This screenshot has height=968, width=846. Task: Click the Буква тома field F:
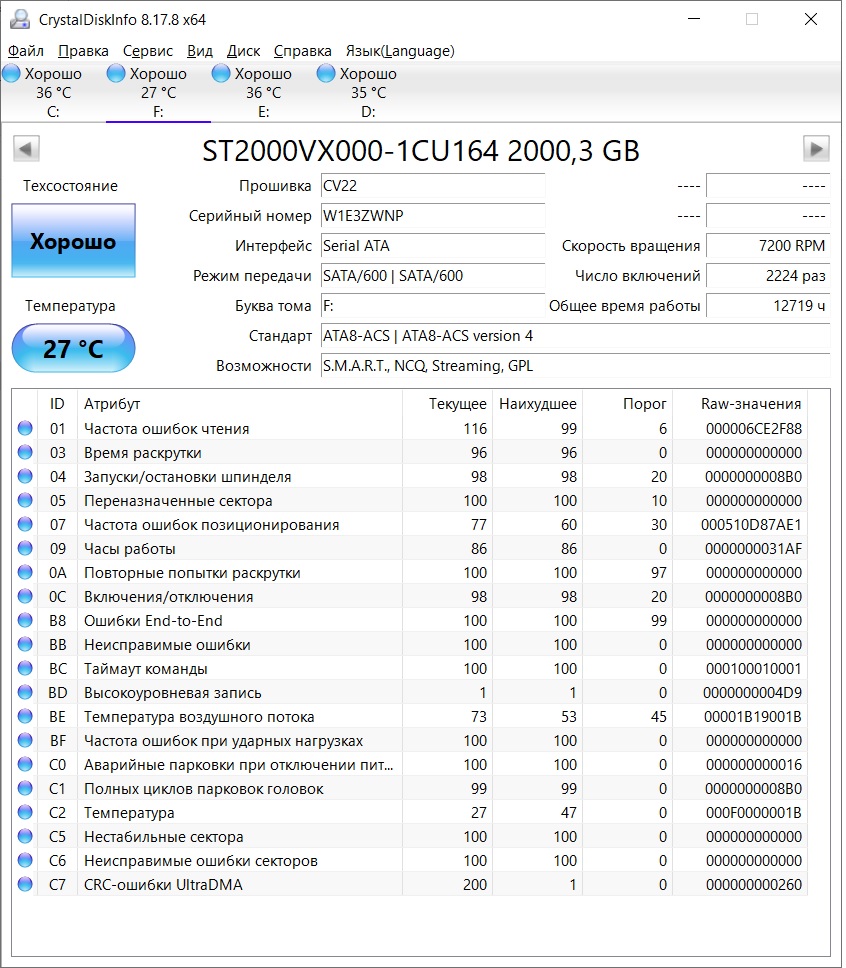coord(433,306)
